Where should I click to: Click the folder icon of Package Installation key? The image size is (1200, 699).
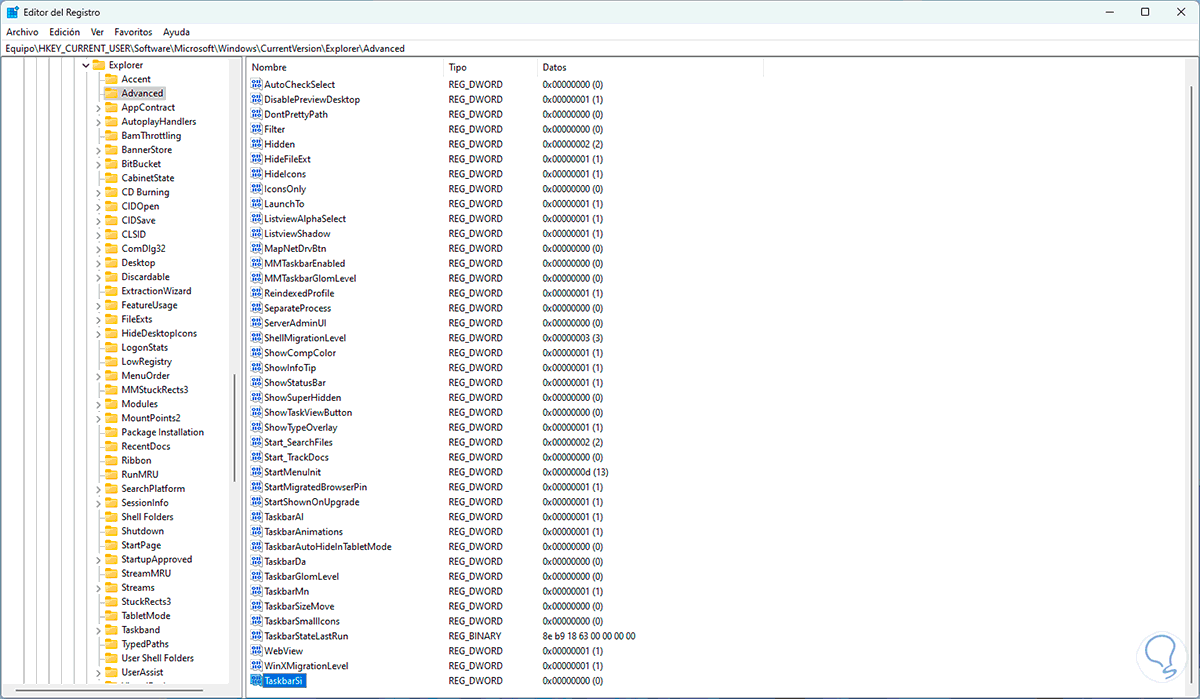click(x=111, y=432)
